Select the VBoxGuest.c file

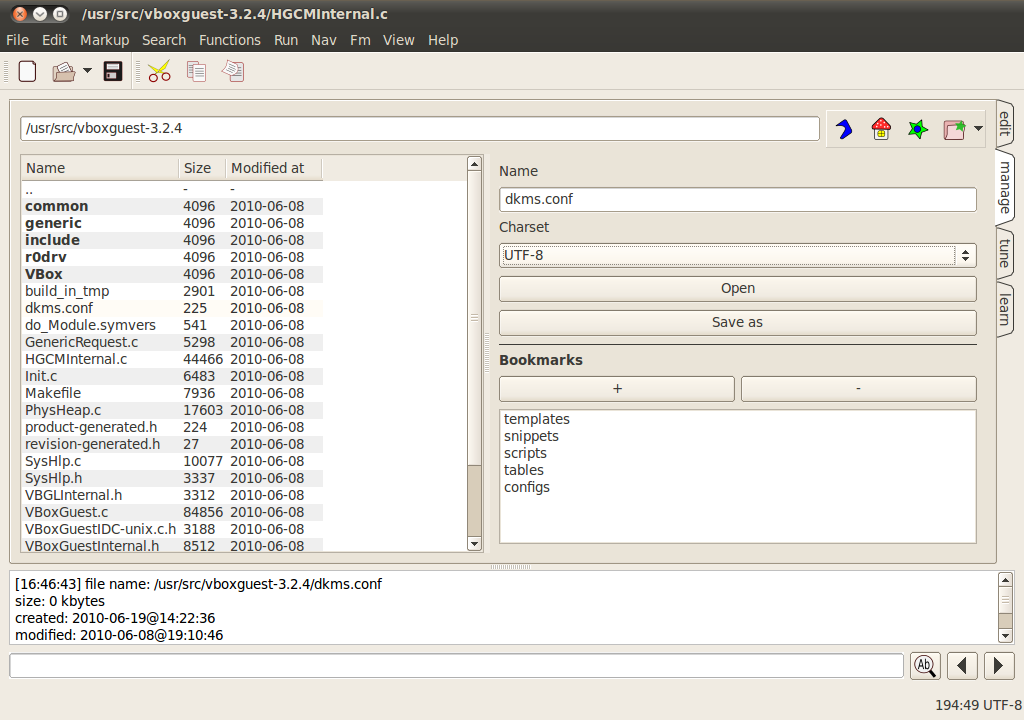pos(172,512)
